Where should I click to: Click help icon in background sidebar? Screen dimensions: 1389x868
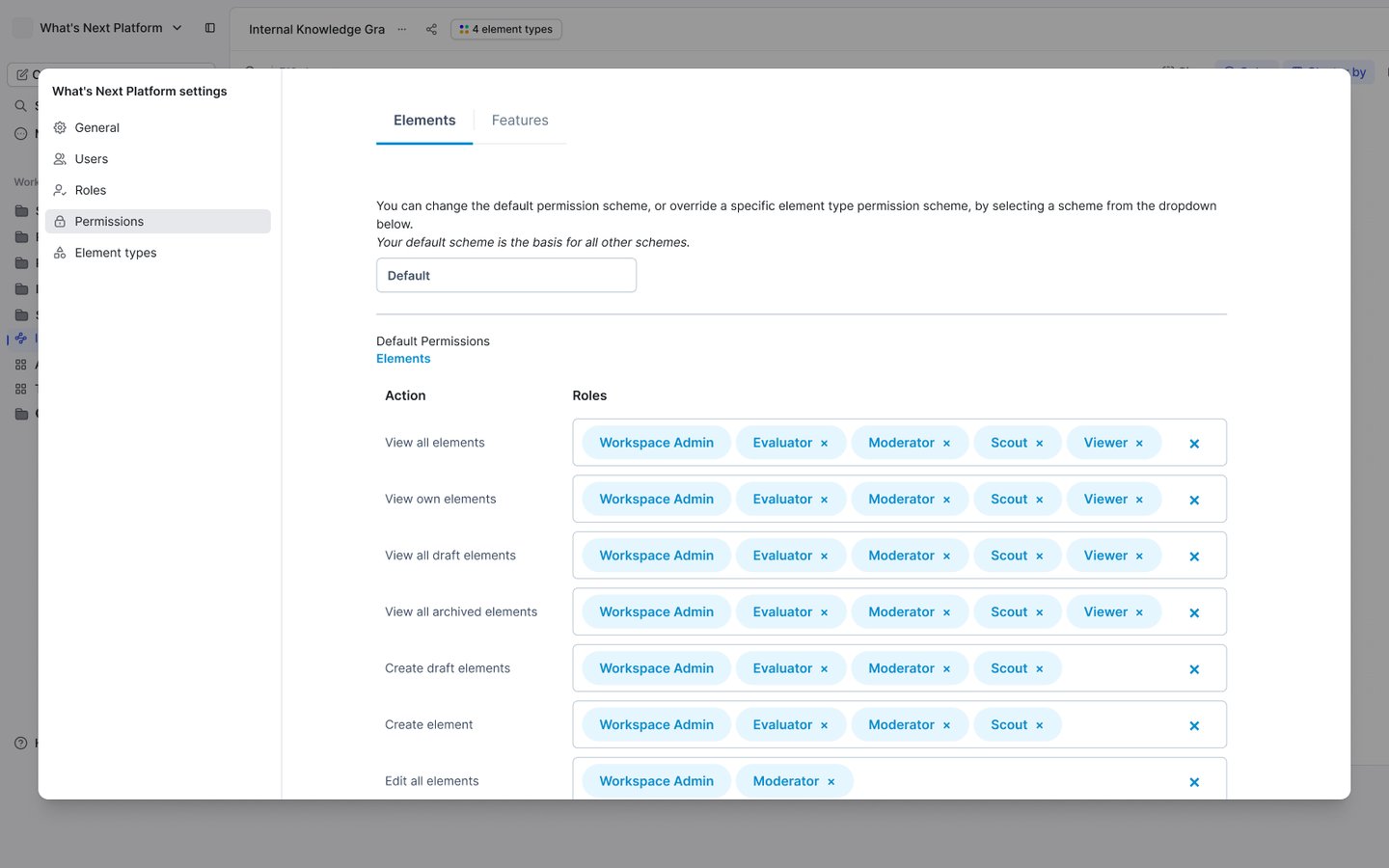tap(21, 743)
